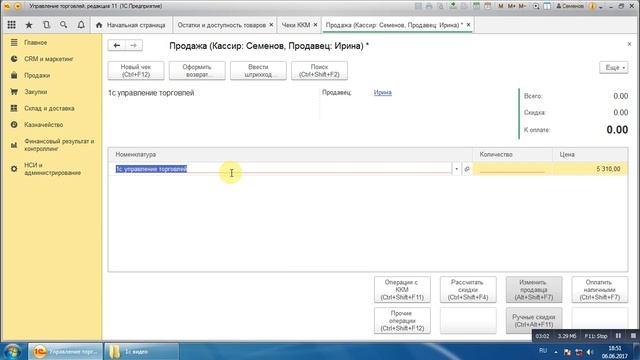Viewport: 640px width, 360px height.
Task: Click Операции с ККМ button
Action: [402, 290]
